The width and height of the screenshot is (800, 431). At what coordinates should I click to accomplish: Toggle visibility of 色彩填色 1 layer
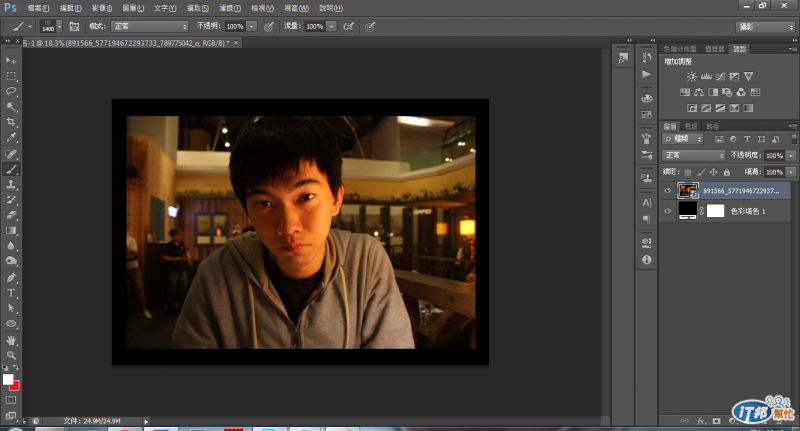pos(668,211)
